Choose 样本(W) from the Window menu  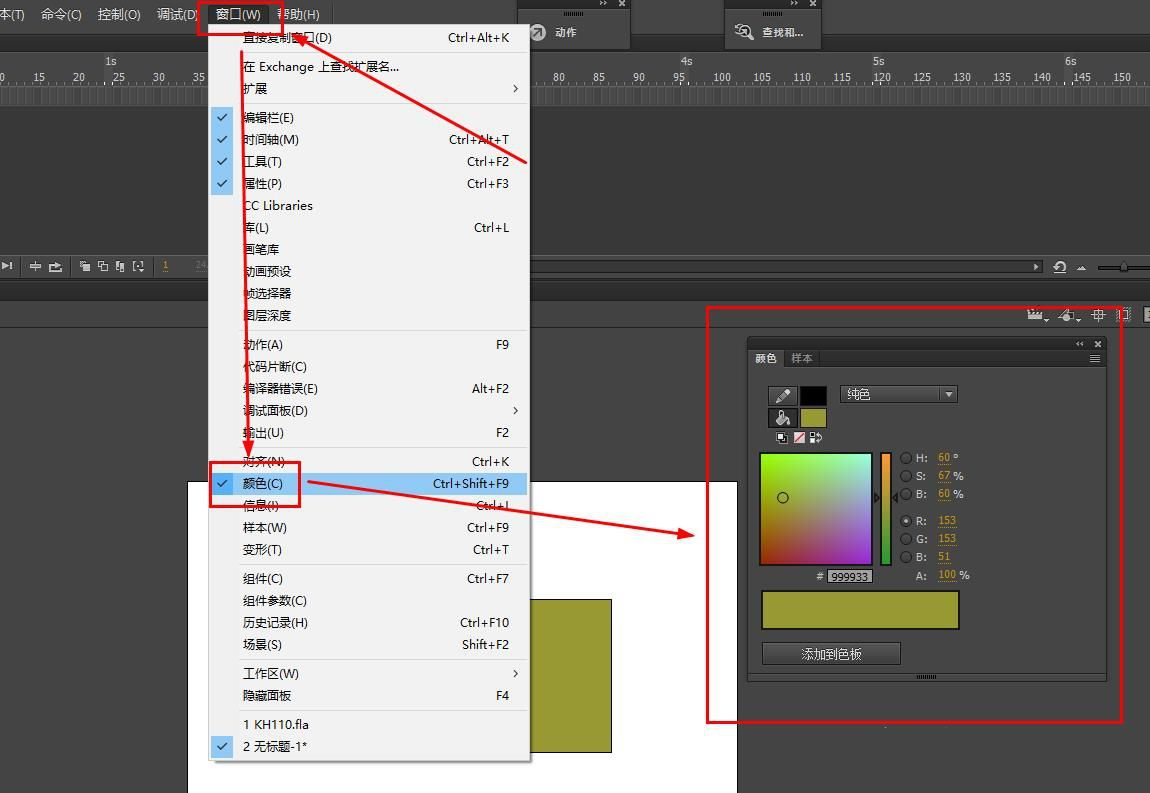pyautogui.click(x=265, y=527)
